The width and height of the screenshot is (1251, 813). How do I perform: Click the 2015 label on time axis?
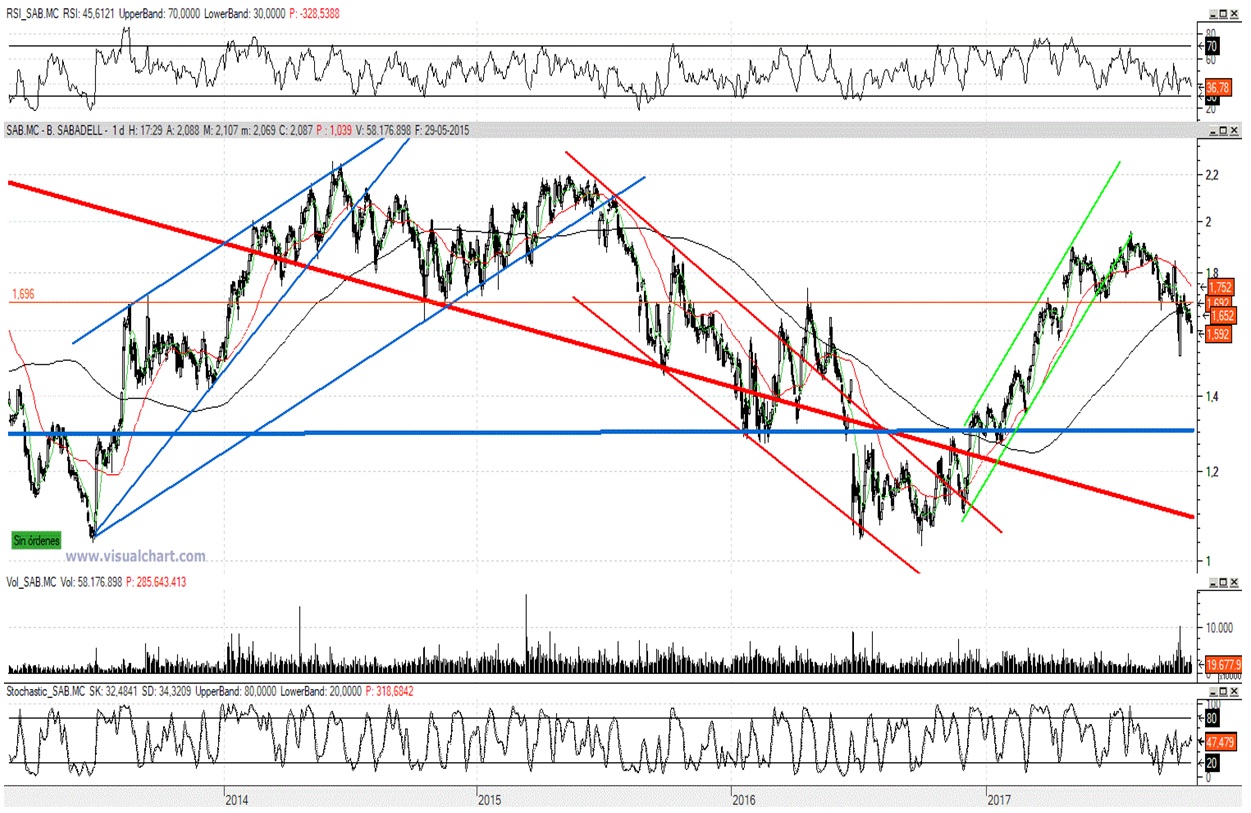[x=490, y=800]
